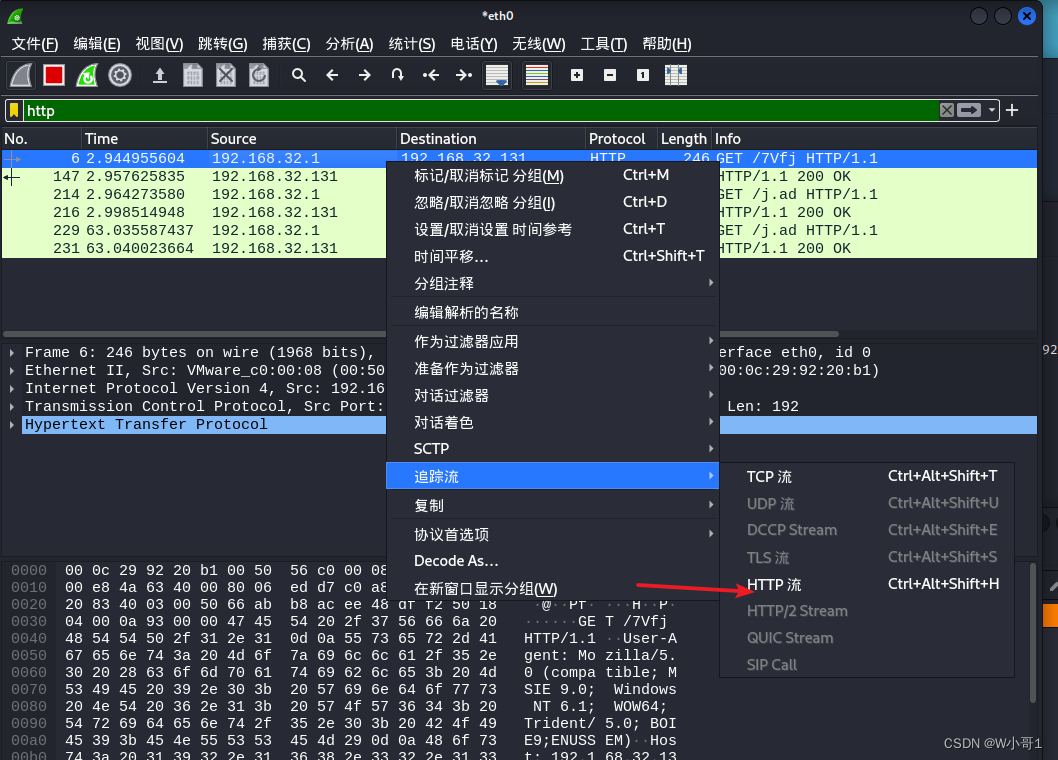
Task: Open the 工具(T) menu
Action: 604,44
